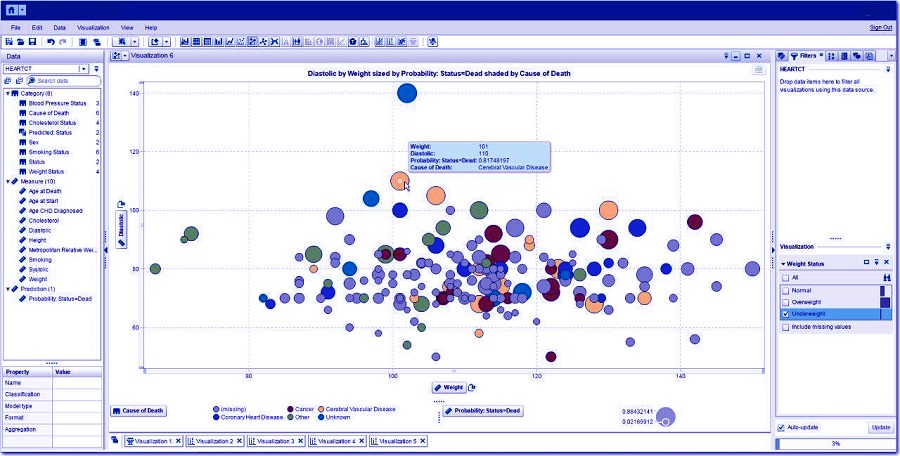900x456 pixels.
Task: Click the search magnifier icon in Search data
Action: (x=31, y=81)
